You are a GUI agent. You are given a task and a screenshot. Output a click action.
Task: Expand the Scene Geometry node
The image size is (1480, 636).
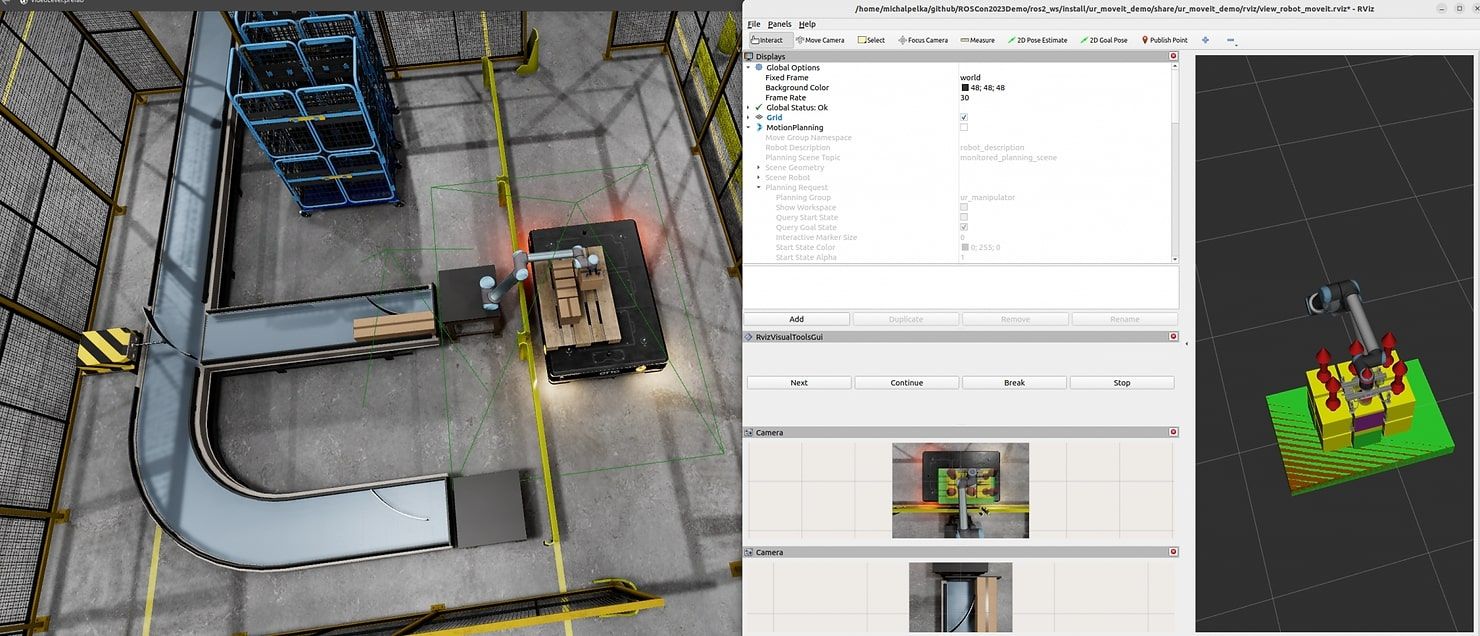(758, 167)
